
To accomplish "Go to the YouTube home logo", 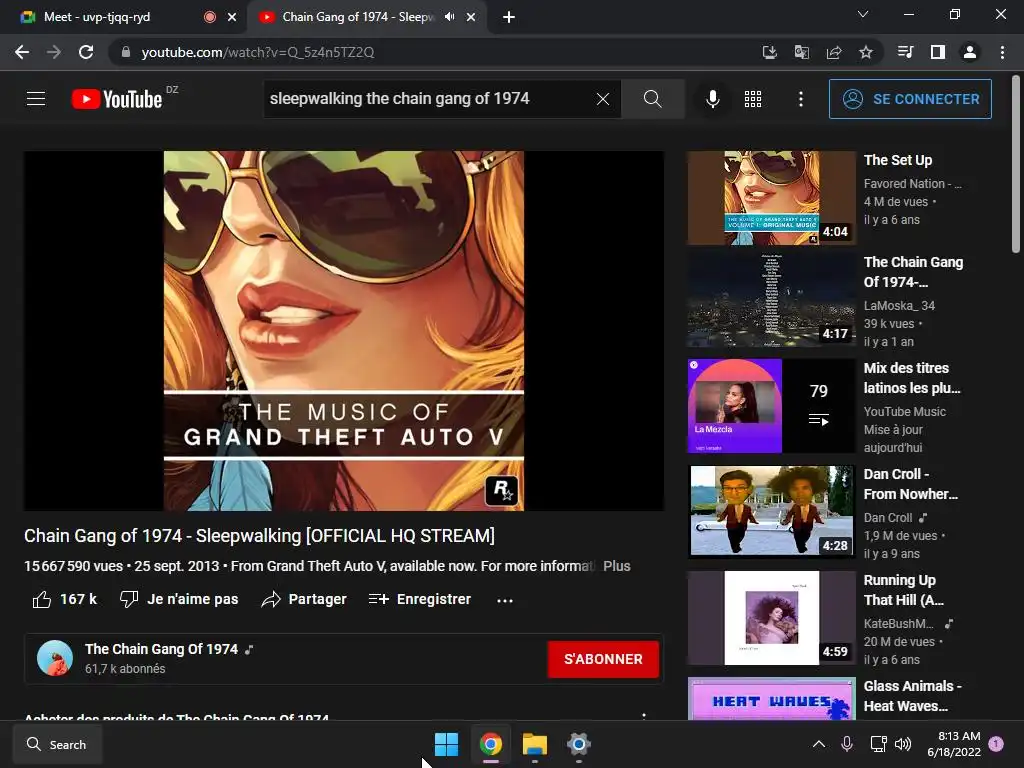I will tap(117, 99).
